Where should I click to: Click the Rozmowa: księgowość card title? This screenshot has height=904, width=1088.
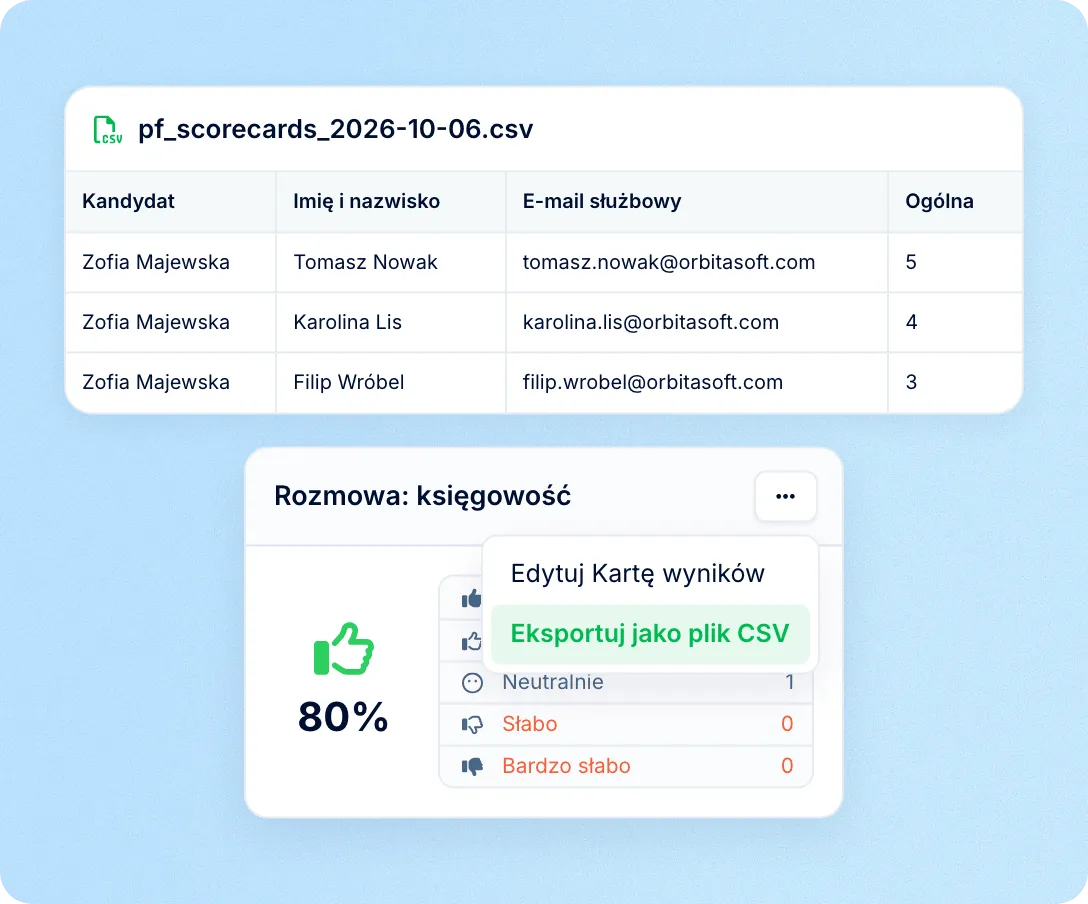tap(423, 497)
